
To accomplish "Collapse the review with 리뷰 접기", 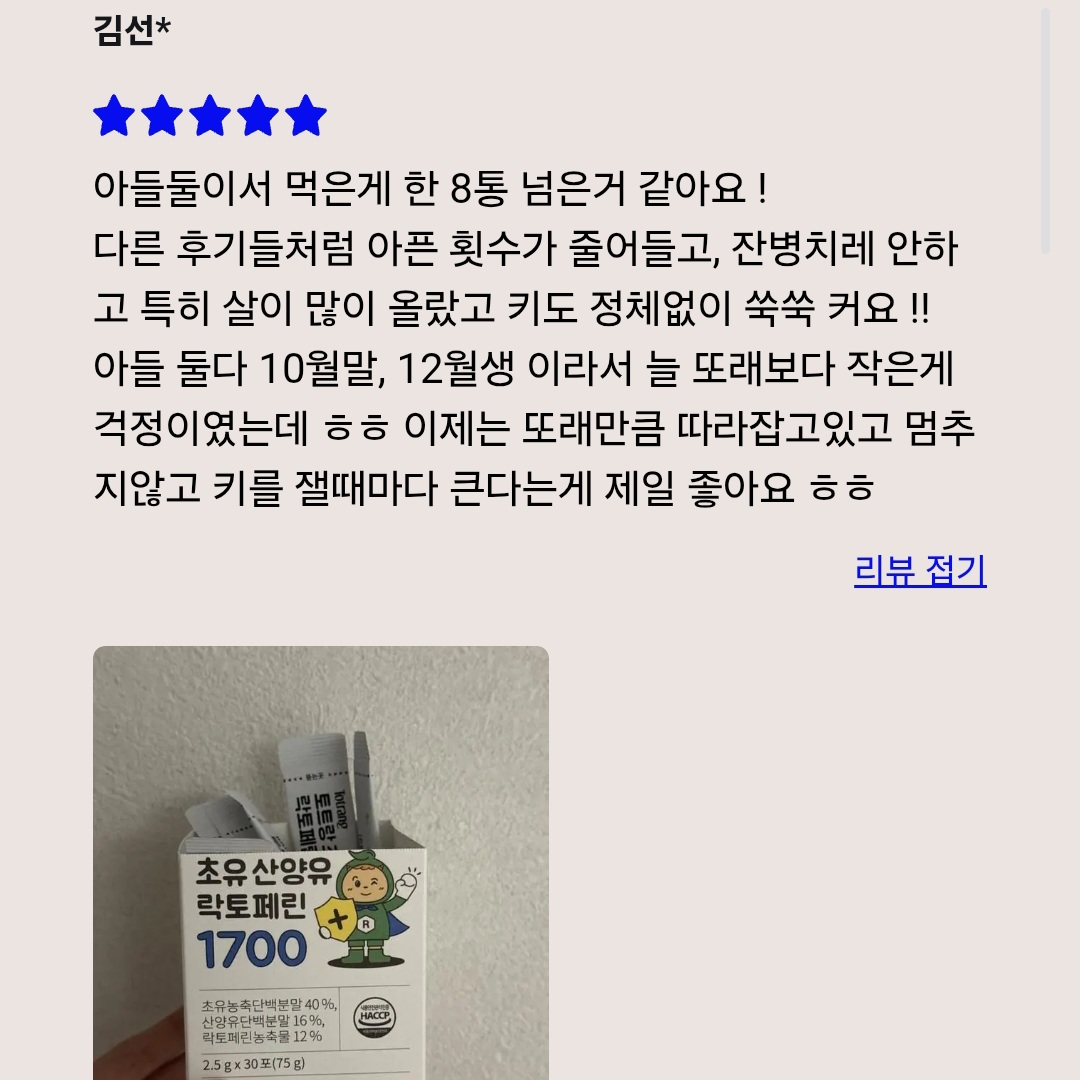I will coord(920,570).
